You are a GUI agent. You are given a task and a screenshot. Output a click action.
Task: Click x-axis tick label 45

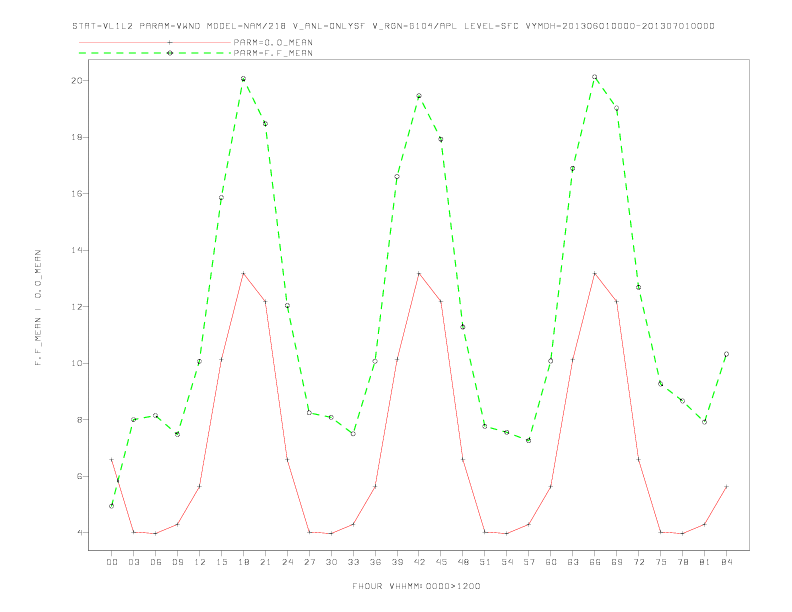point(441,562)
